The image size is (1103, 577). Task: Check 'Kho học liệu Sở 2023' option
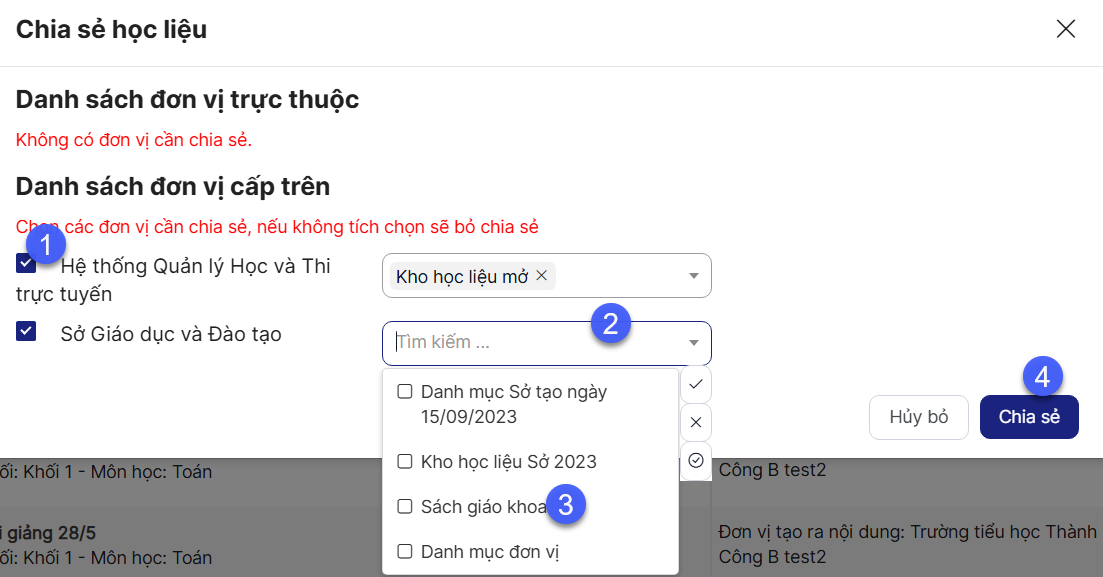pos(405,462)
